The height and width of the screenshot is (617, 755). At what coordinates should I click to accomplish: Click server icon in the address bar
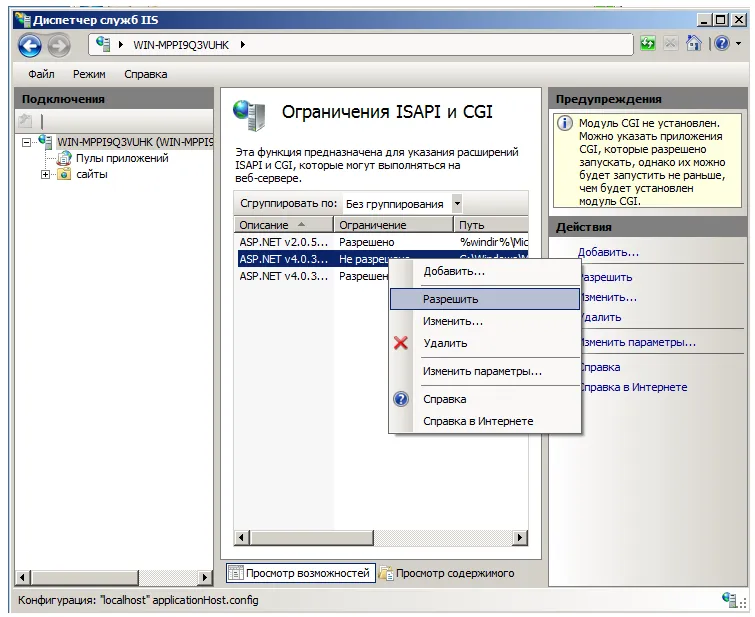click(103, 44)
